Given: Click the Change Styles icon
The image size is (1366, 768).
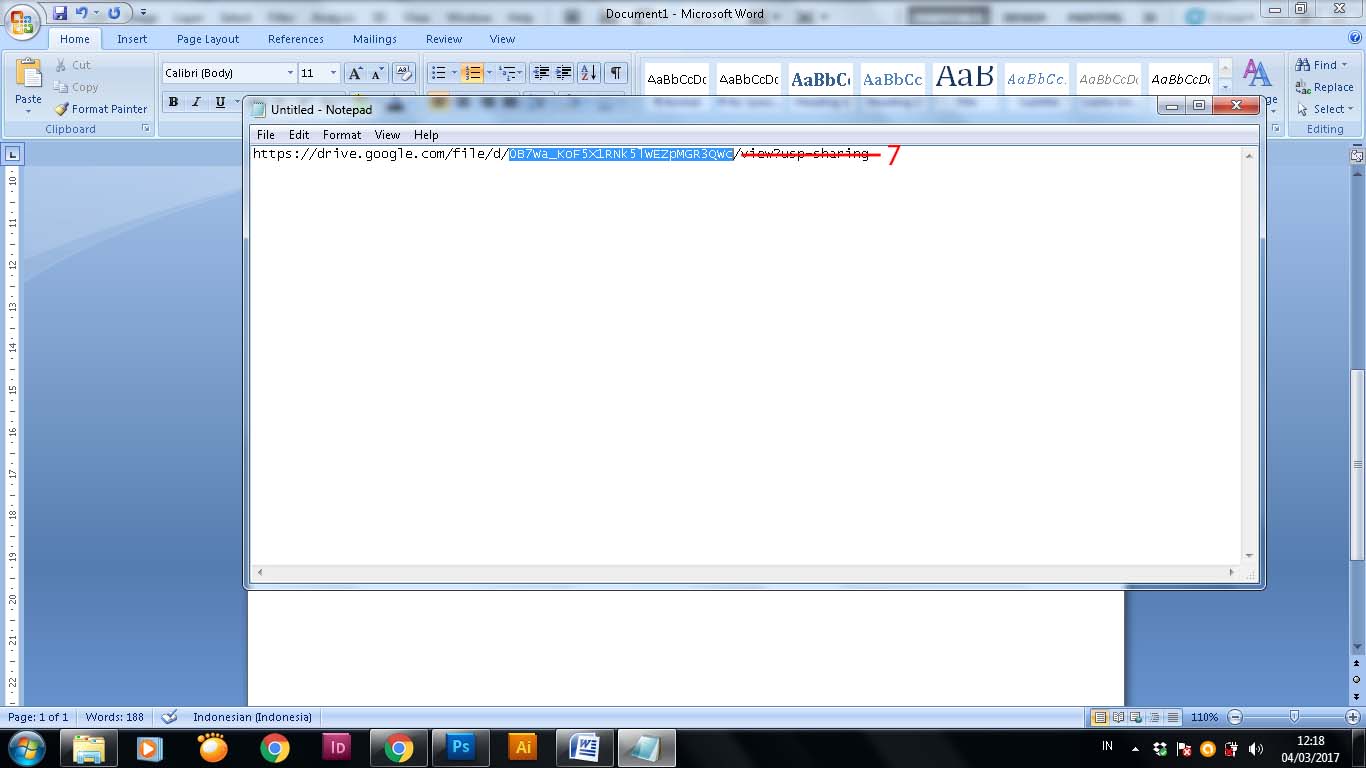Looking at the screenshot, I should (1257, 73).
